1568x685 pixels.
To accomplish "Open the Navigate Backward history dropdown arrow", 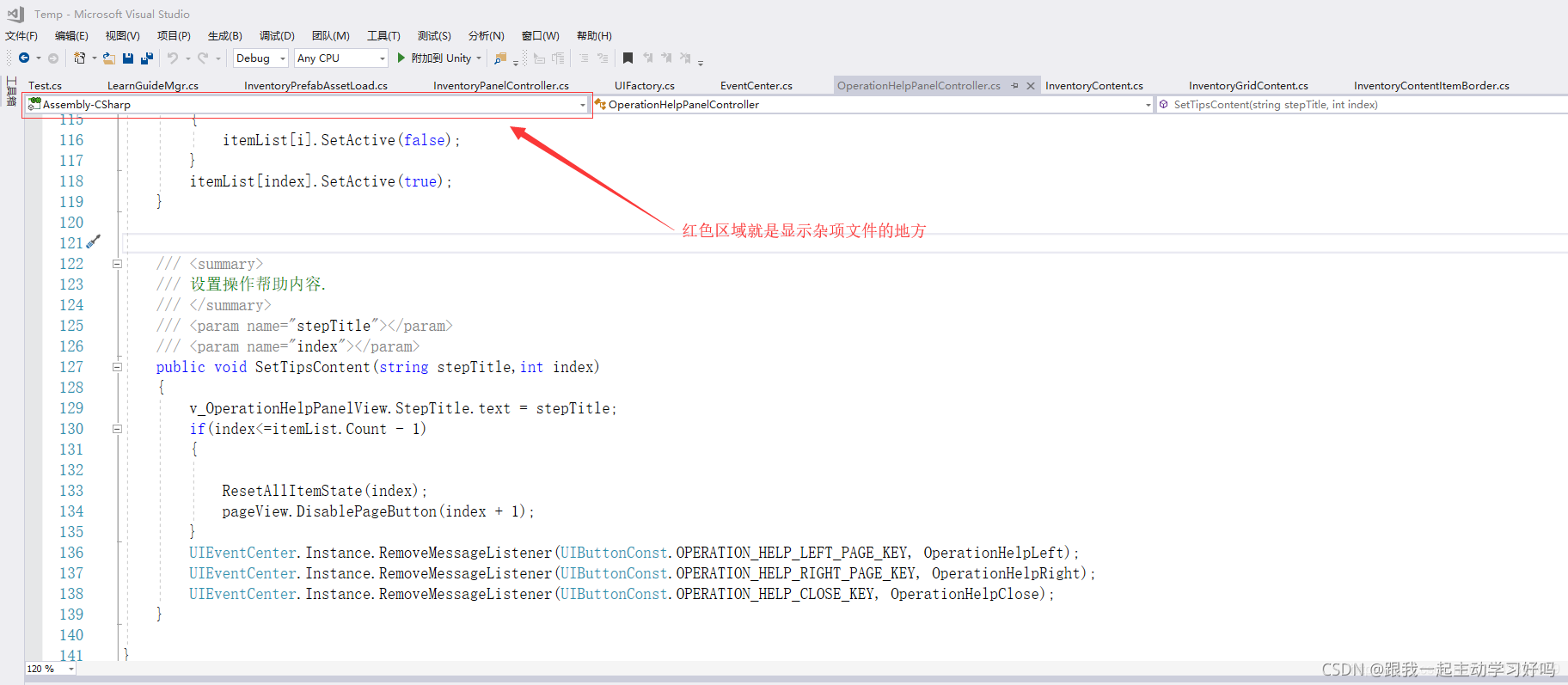I will coord(39,58).
